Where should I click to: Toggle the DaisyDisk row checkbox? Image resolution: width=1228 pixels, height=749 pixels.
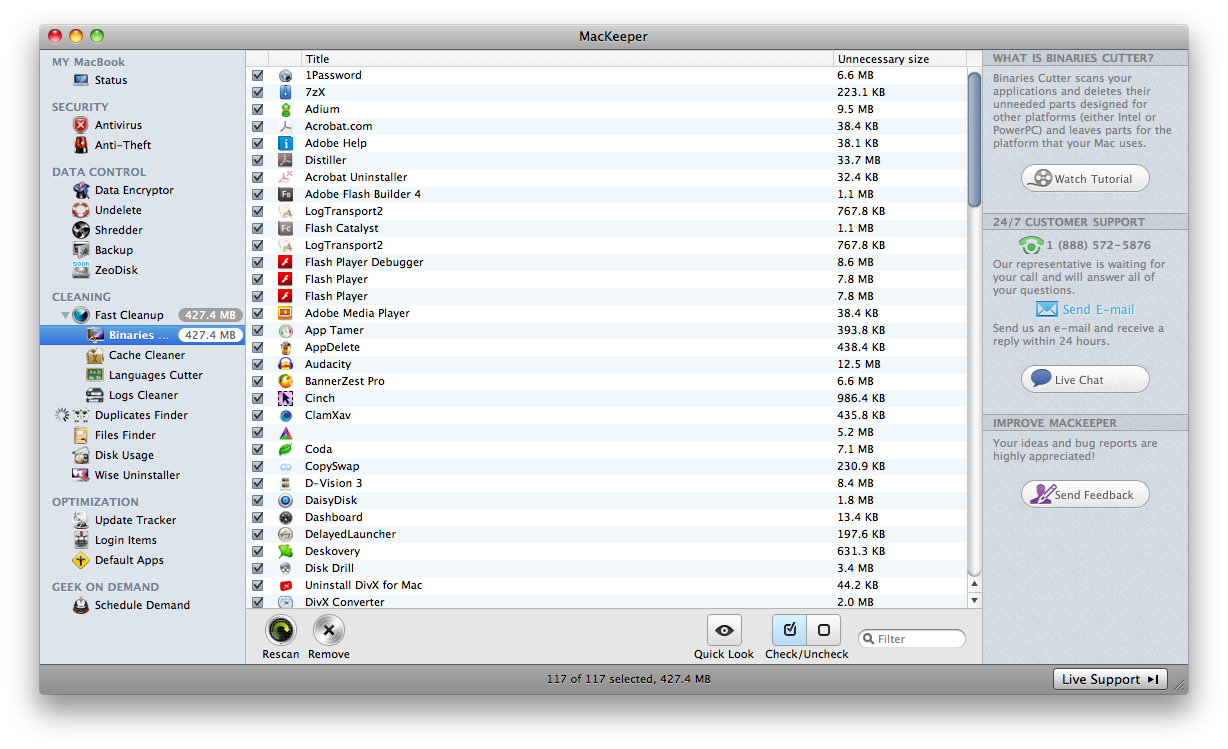(258, 500)
